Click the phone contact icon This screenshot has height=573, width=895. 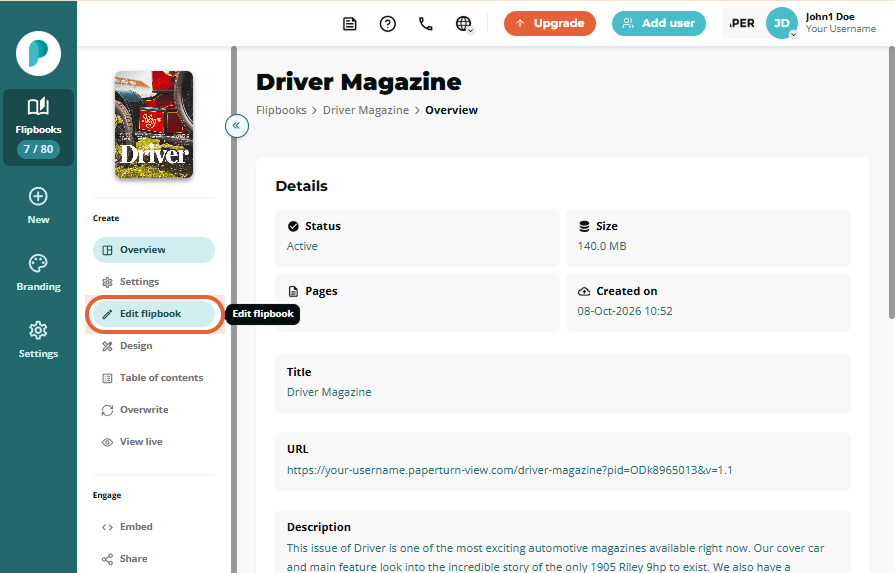426,23
